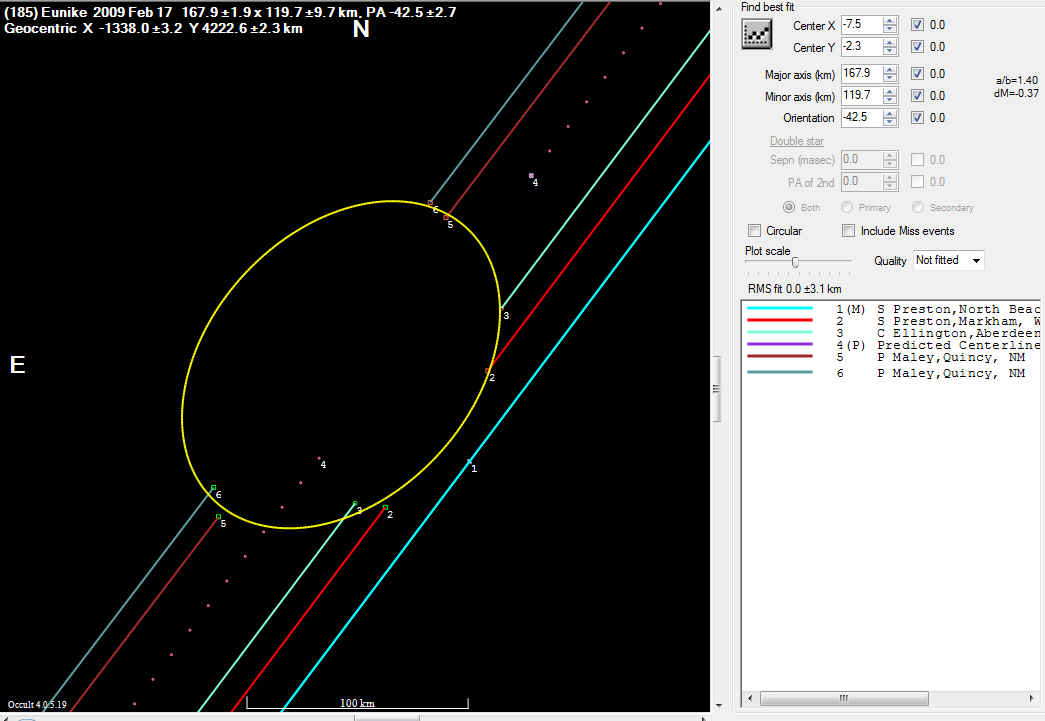This screenshot has width=1045, height=721.
Task: Click the Find best fit chart button
Action: (755, 33)
